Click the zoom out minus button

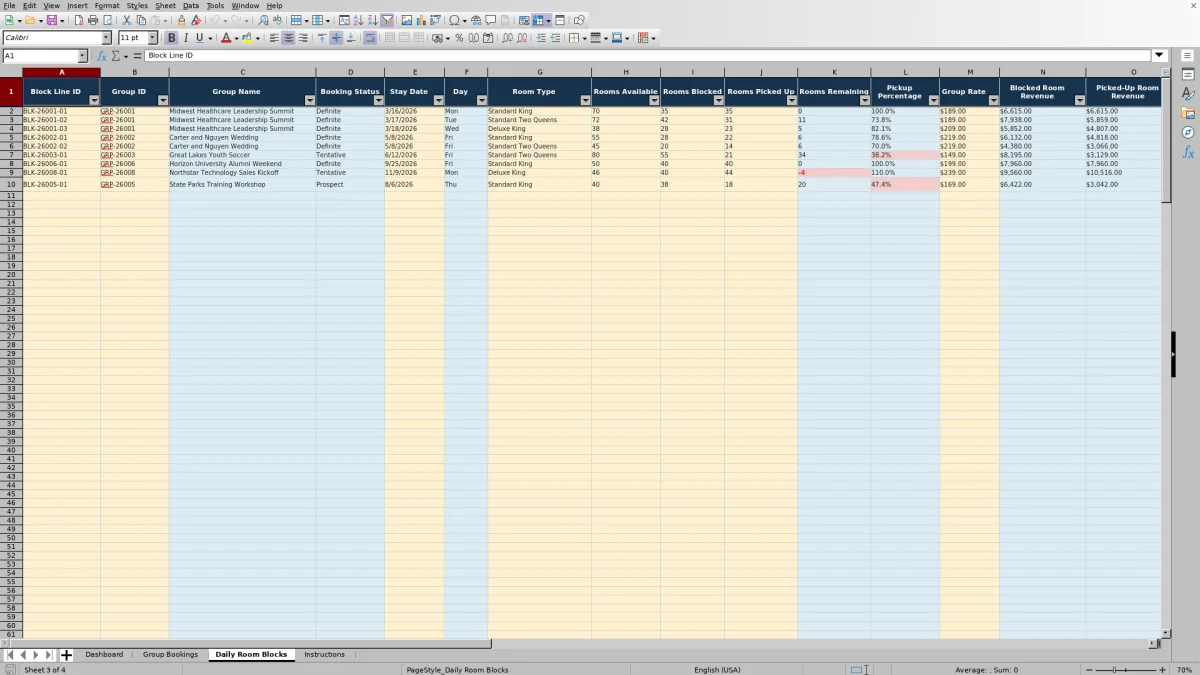click(1089, 670)
